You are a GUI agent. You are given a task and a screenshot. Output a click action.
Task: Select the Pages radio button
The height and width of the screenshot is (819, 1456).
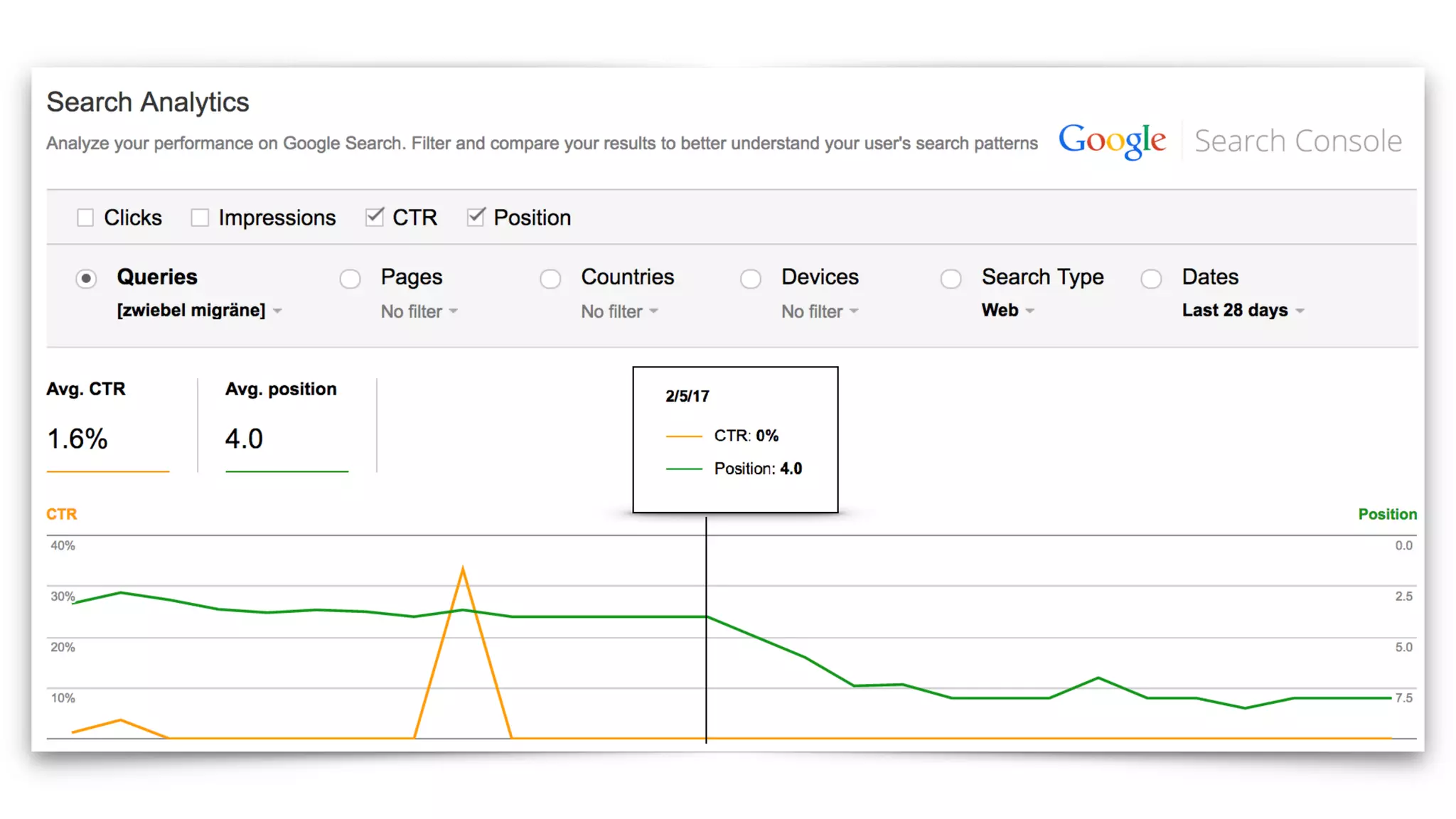click(x=350, y=279)
